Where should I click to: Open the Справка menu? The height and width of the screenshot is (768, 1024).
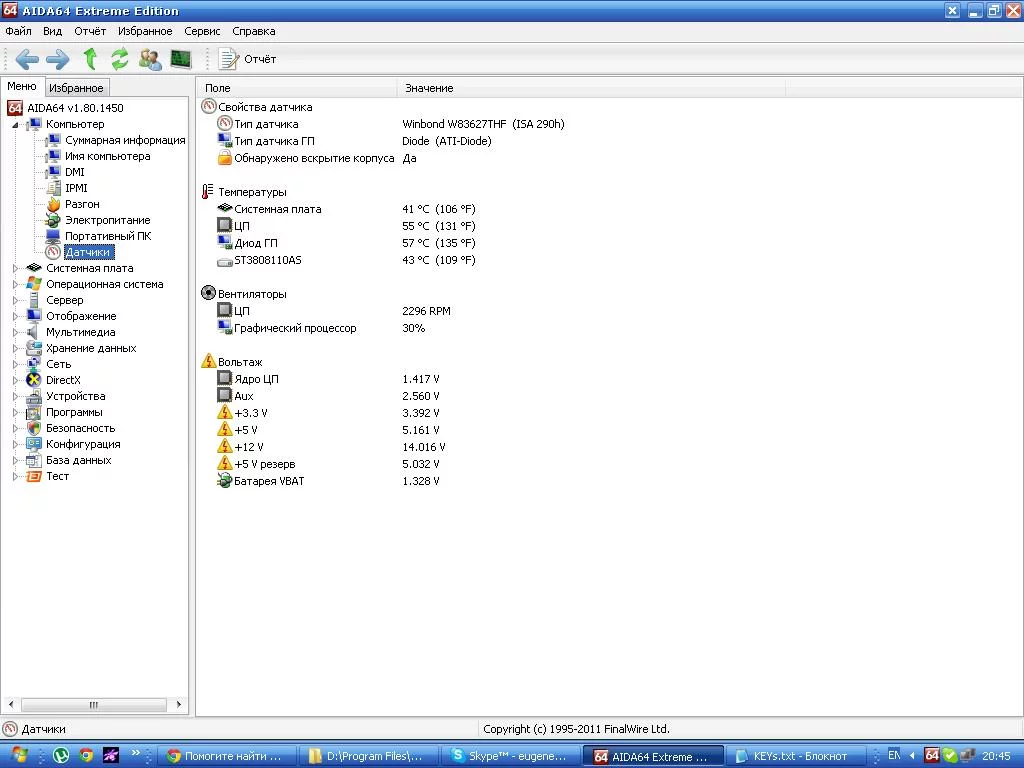point(254,31)
